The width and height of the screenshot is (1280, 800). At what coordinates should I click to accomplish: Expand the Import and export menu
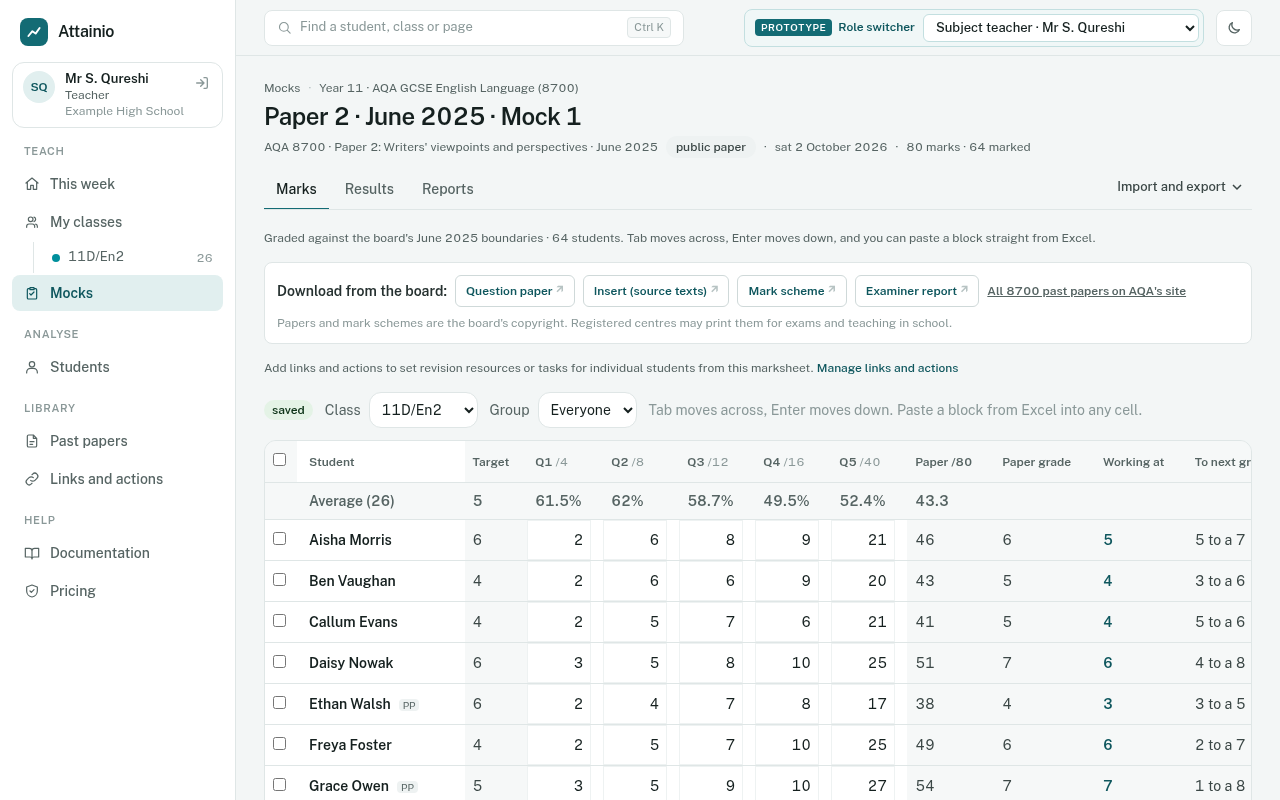[1180, 187]
